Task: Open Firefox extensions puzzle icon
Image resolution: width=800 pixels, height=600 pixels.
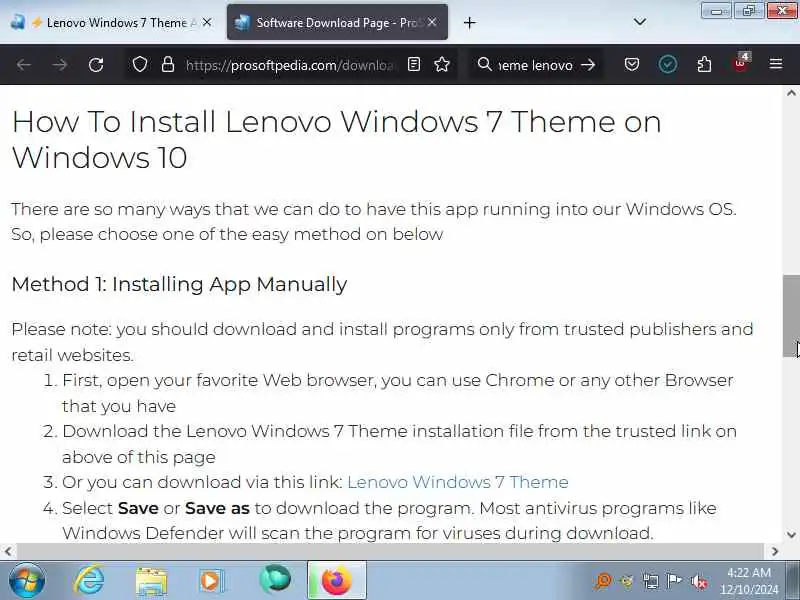Action: pyautogui.click(x=704, y=64)
